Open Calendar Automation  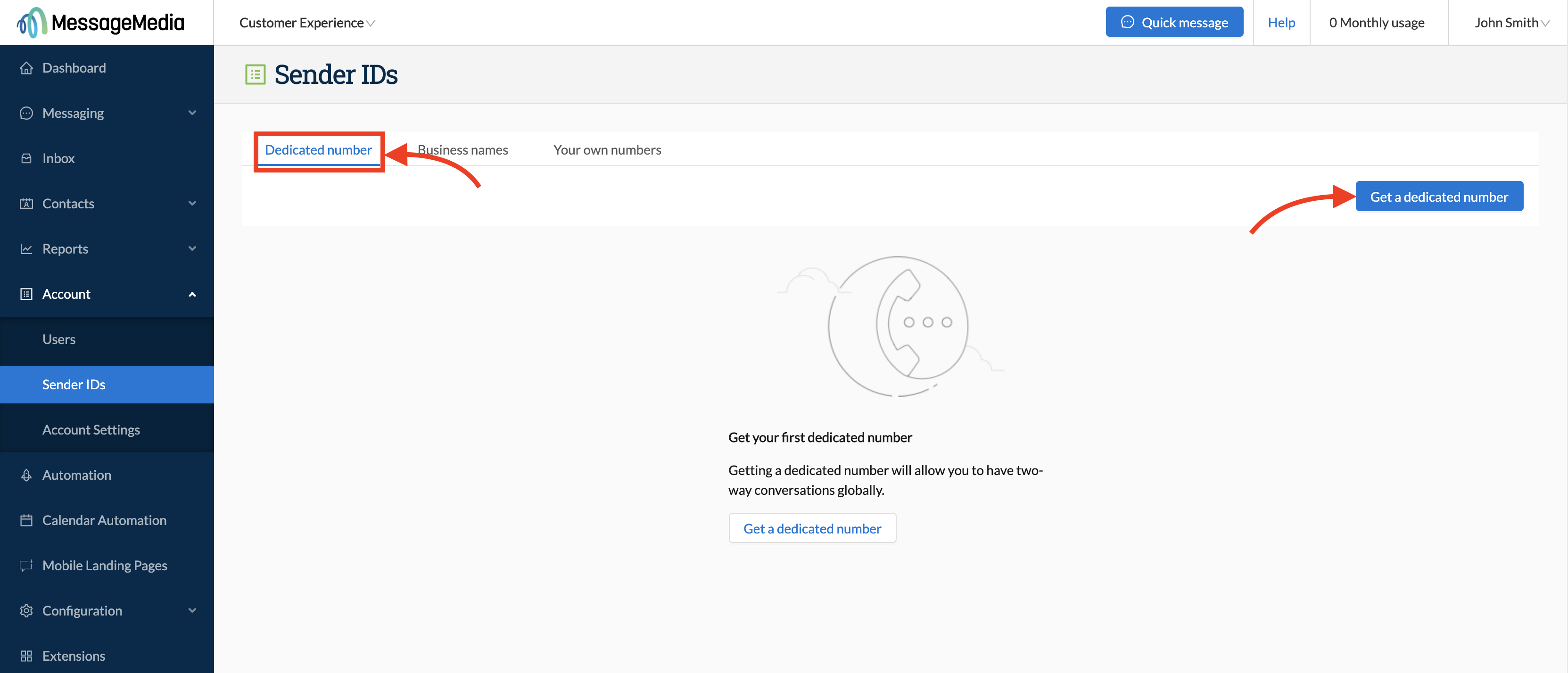pos(107,520)
